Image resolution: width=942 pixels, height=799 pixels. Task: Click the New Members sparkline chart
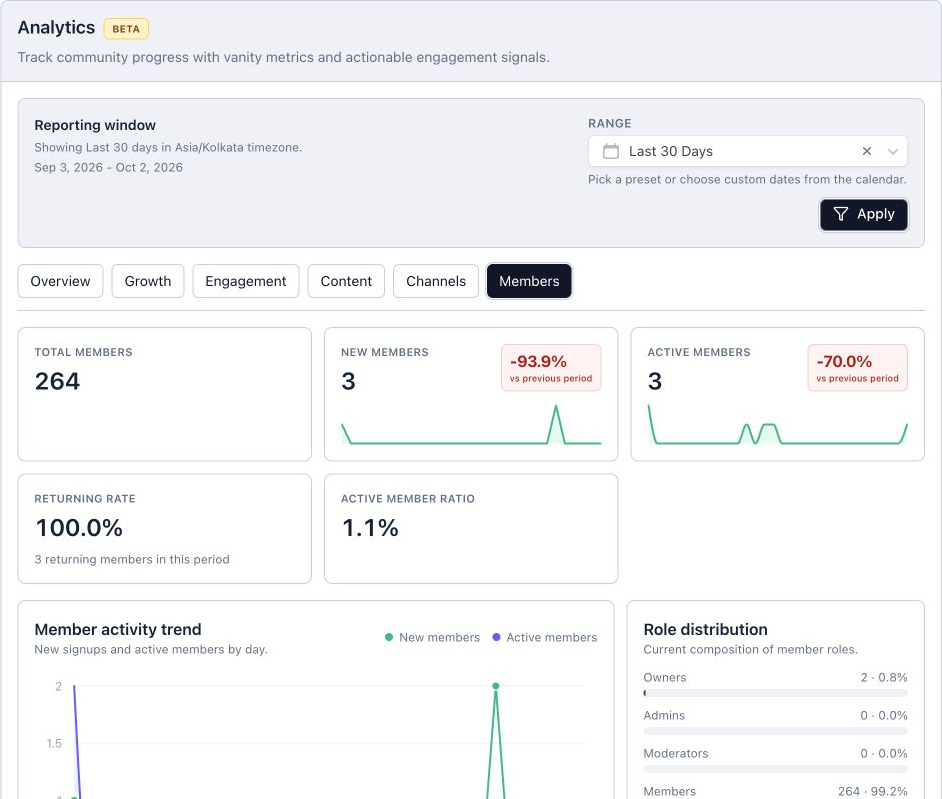471,425
